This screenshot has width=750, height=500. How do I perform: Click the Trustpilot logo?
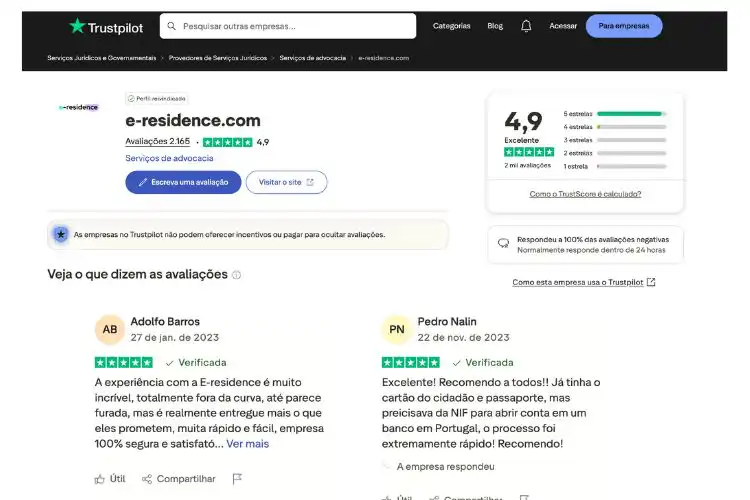coord(106,26)
